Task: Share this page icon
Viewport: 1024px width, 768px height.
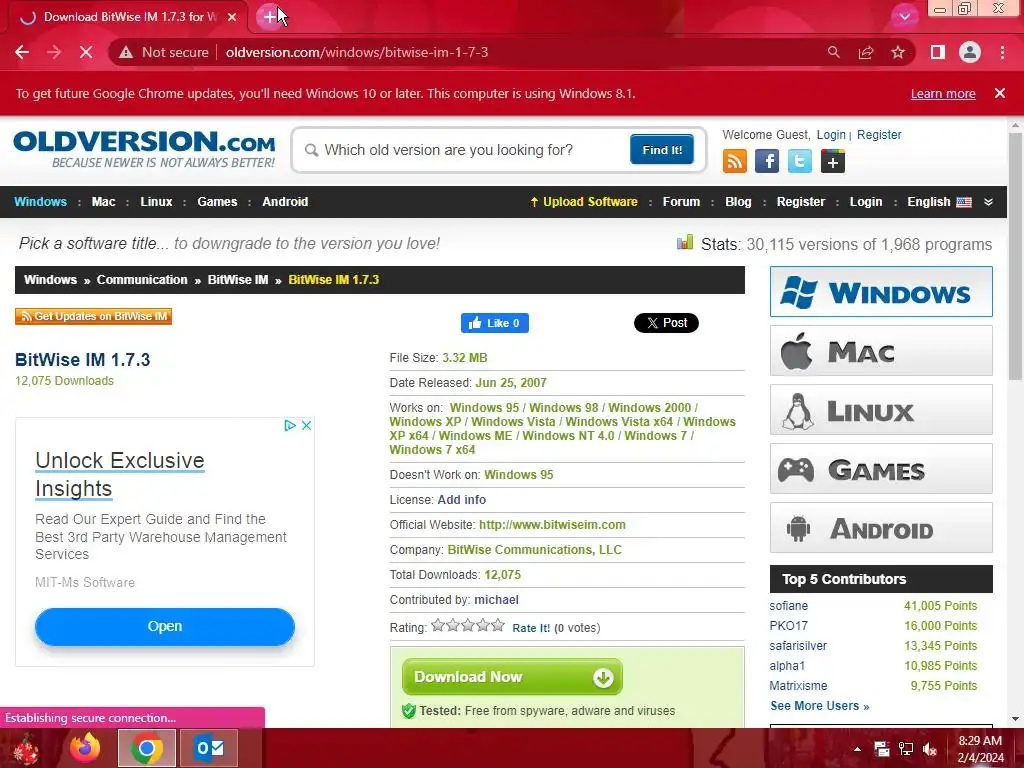Action: coord(866,52)
